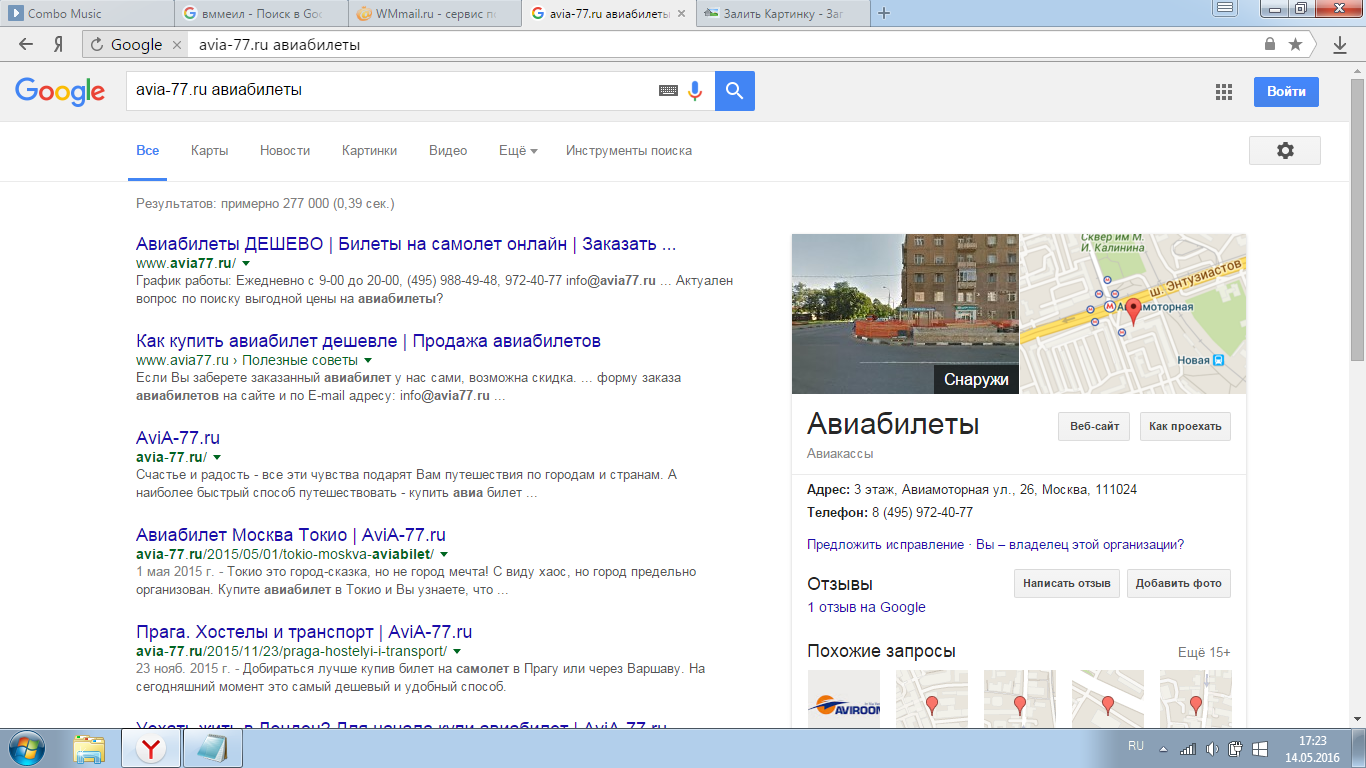Click the Предложить исправление link

coord(885,545)
